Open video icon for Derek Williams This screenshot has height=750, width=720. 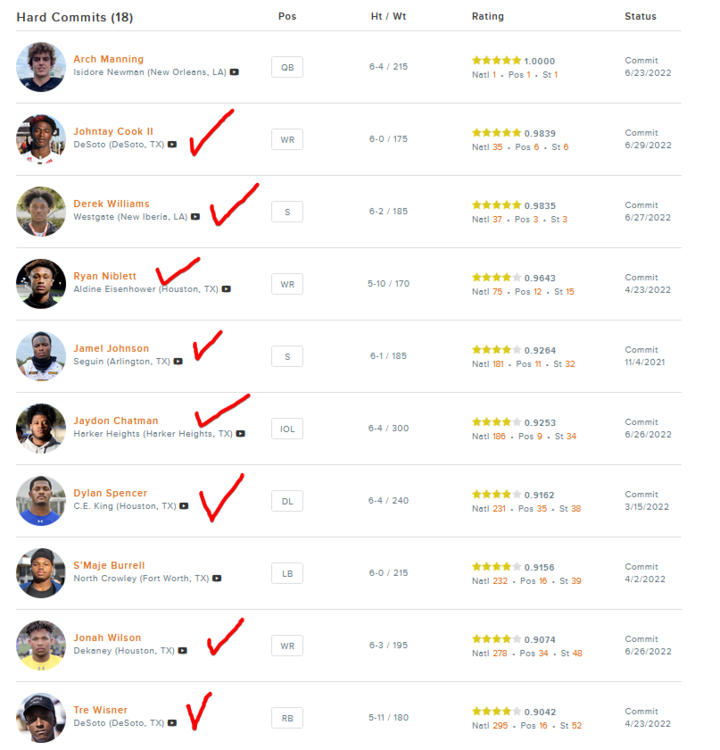click(196, 217)
